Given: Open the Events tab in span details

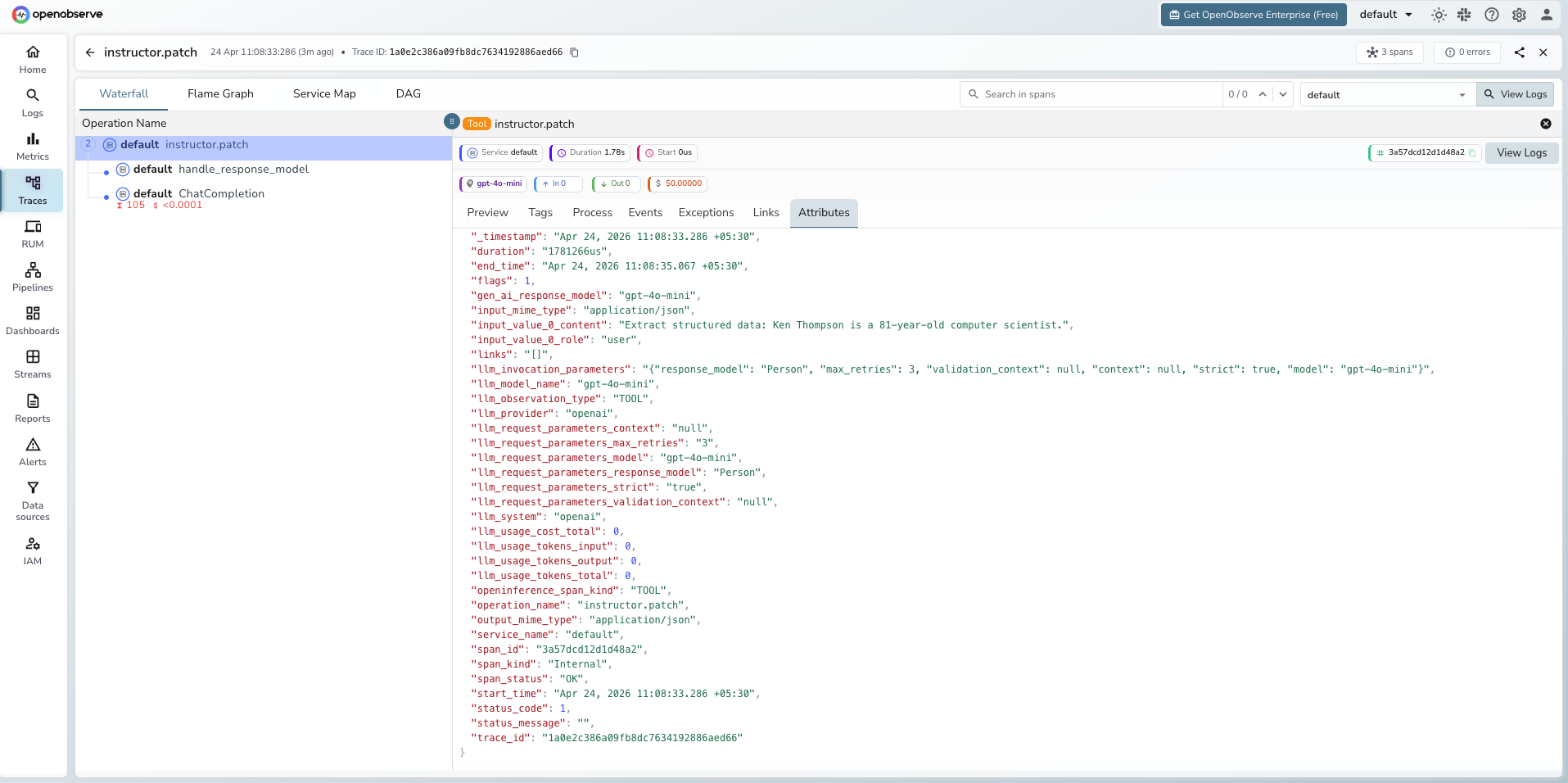Looking at the screenshot, I should [x=645, y=212].
